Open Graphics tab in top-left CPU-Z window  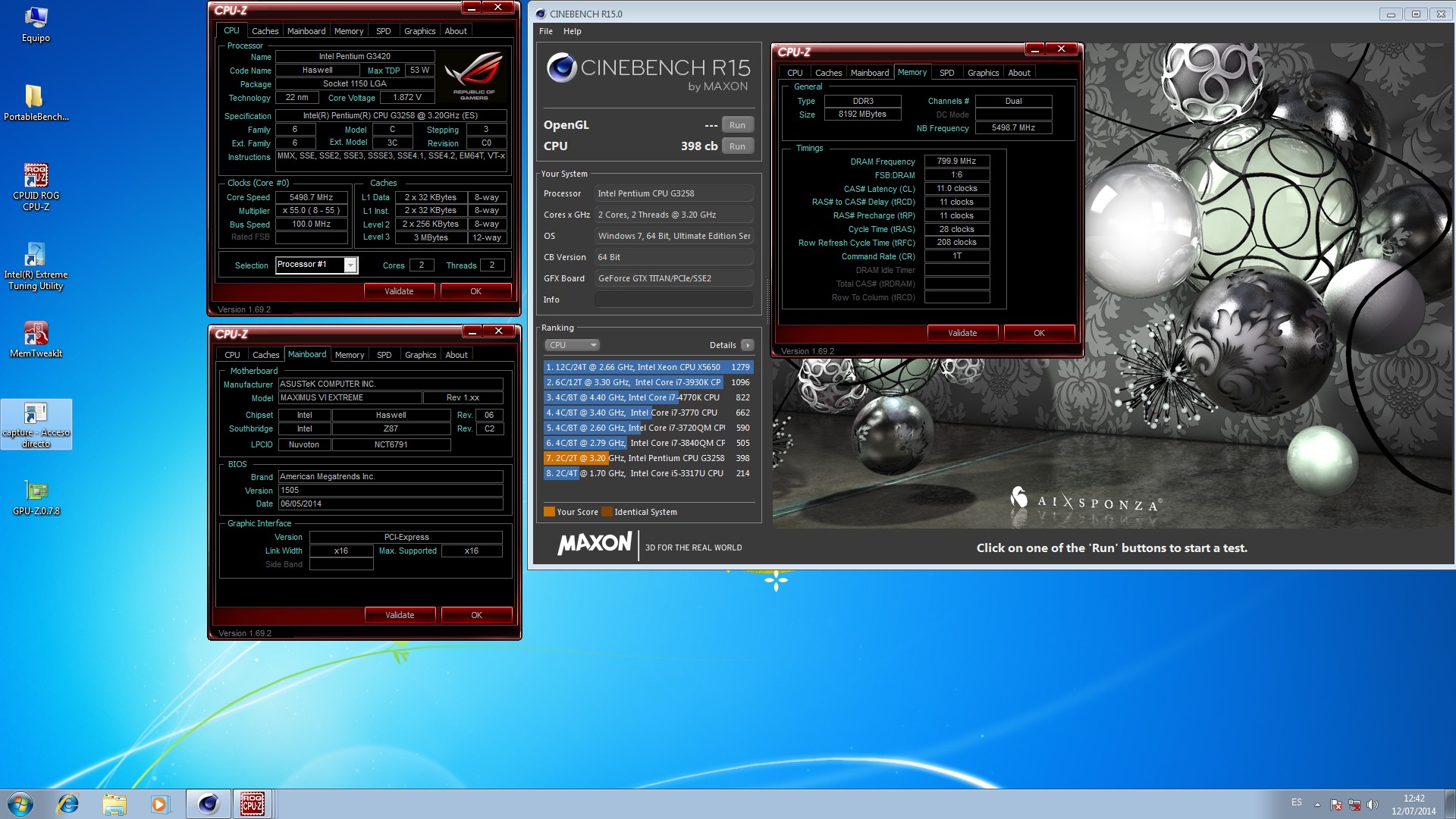click(x=420, y=31)
